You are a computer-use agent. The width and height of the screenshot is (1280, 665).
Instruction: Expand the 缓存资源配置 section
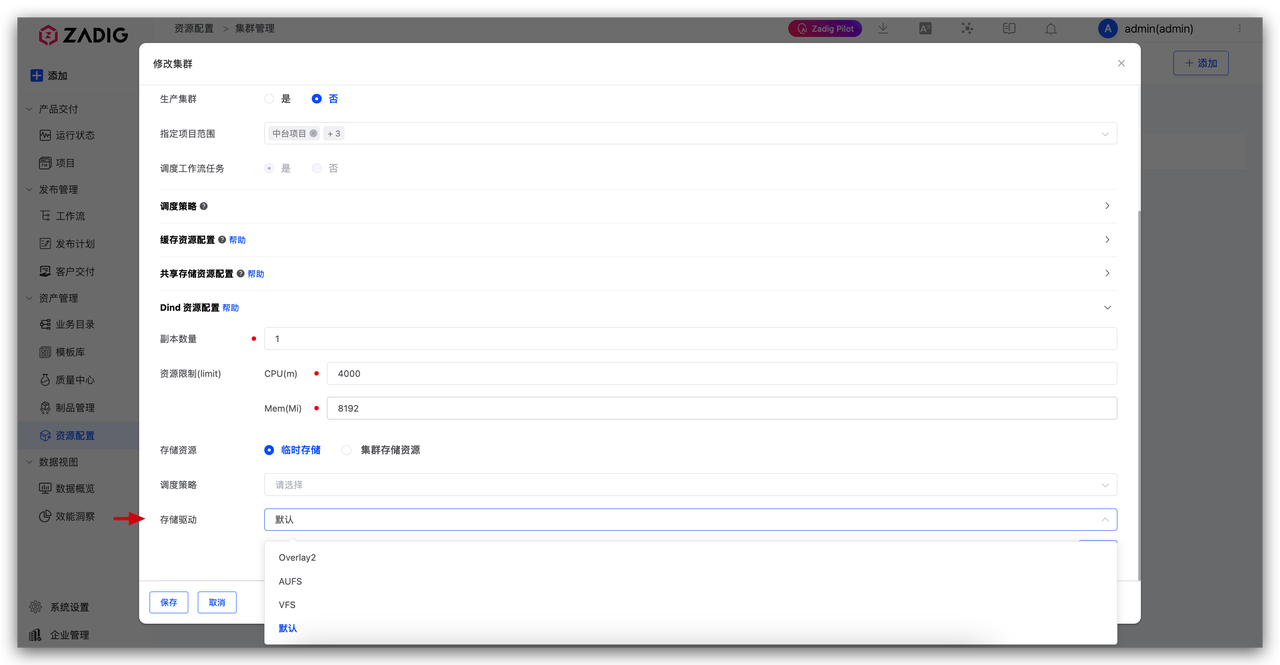(x=1107, y=240)
